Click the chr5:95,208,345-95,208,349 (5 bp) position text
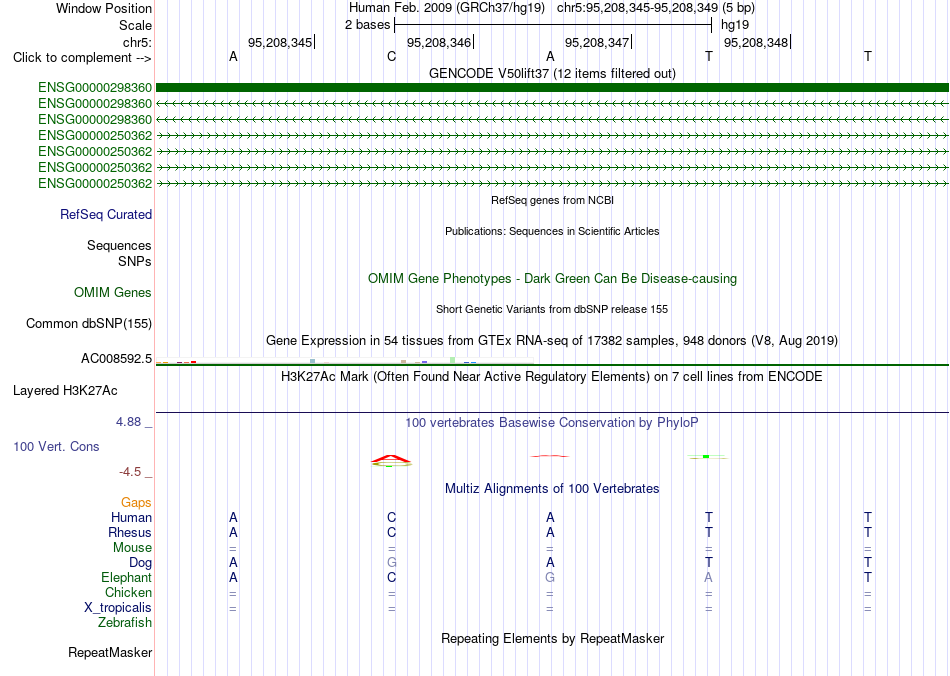The height and width of the screenshot is (676, 950). [656, 8]
